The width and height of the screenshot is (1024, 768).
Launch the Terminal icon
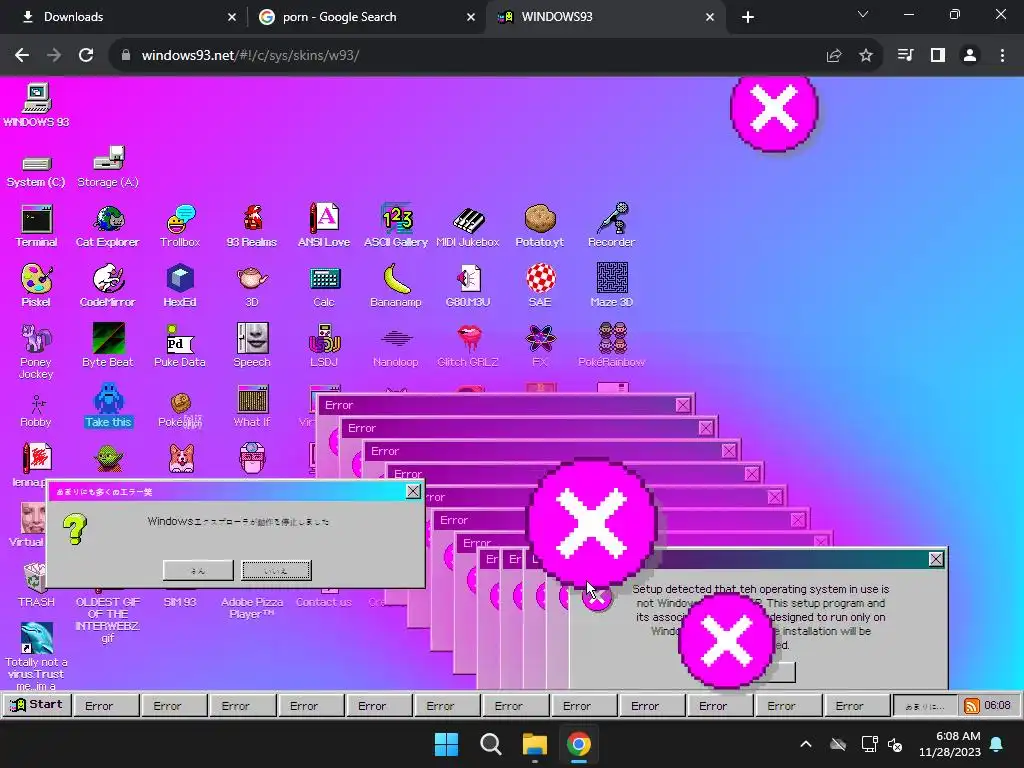[36, 226]
